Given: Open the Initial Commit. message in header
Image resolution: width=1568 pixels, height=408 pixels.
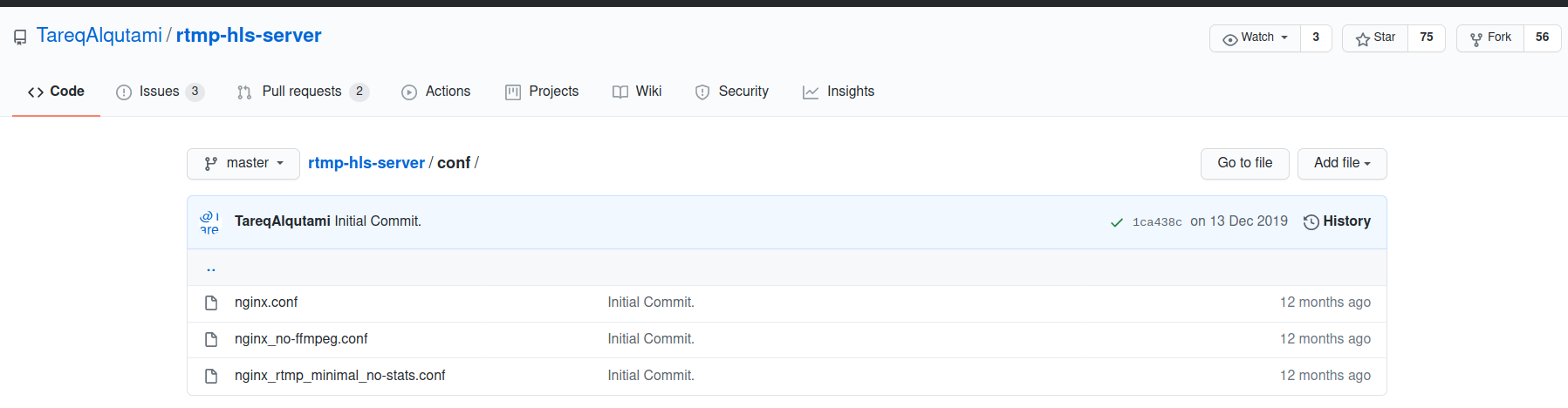Looking at the screenshot, I should coord(378,221).
